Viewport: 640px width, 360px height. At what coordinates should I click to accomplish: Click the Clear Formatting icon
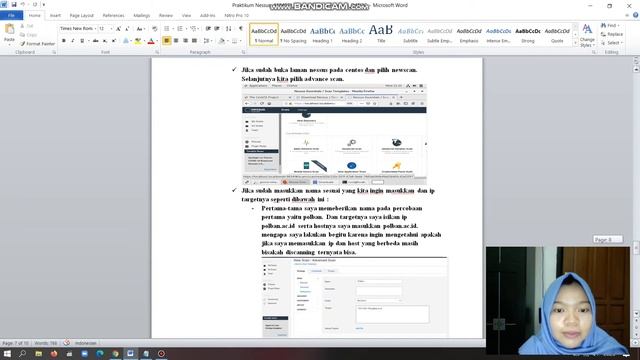coord(155,29)
